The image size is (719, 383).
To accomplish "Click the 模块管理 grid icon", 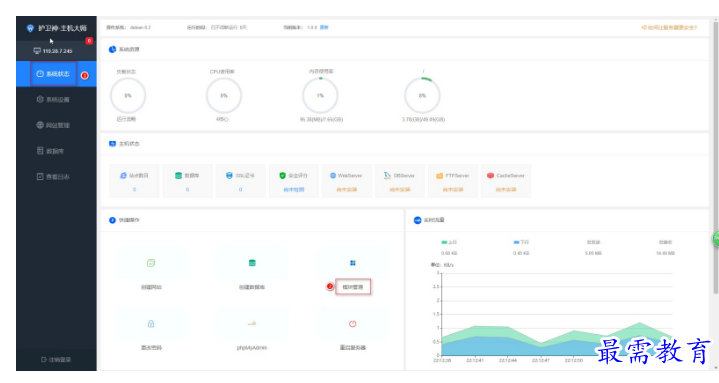I will 353,263.
